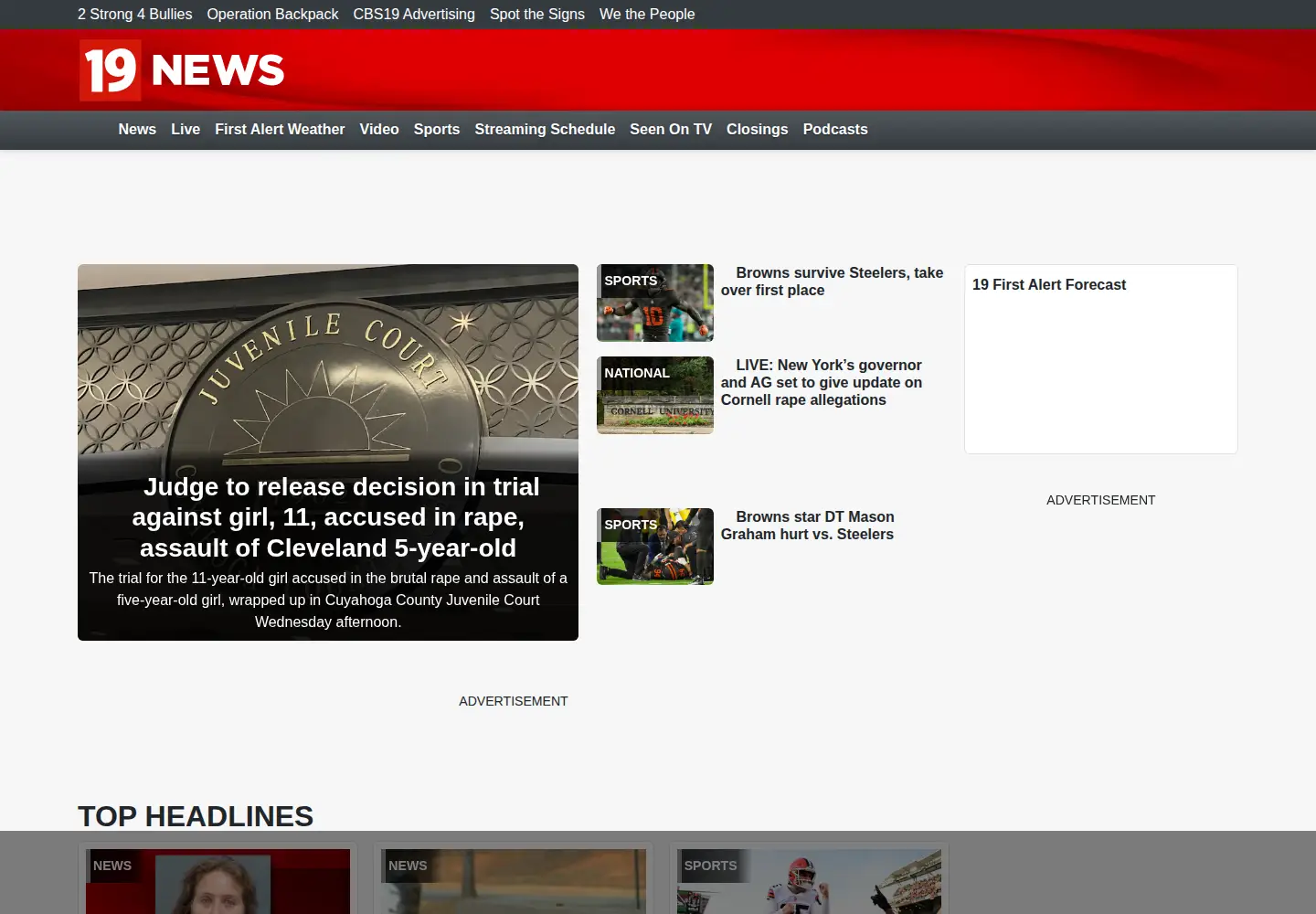The width and height of the screenshot is (1316, 914).
Task: Open the Podcasts section
Action: (835, 130)
